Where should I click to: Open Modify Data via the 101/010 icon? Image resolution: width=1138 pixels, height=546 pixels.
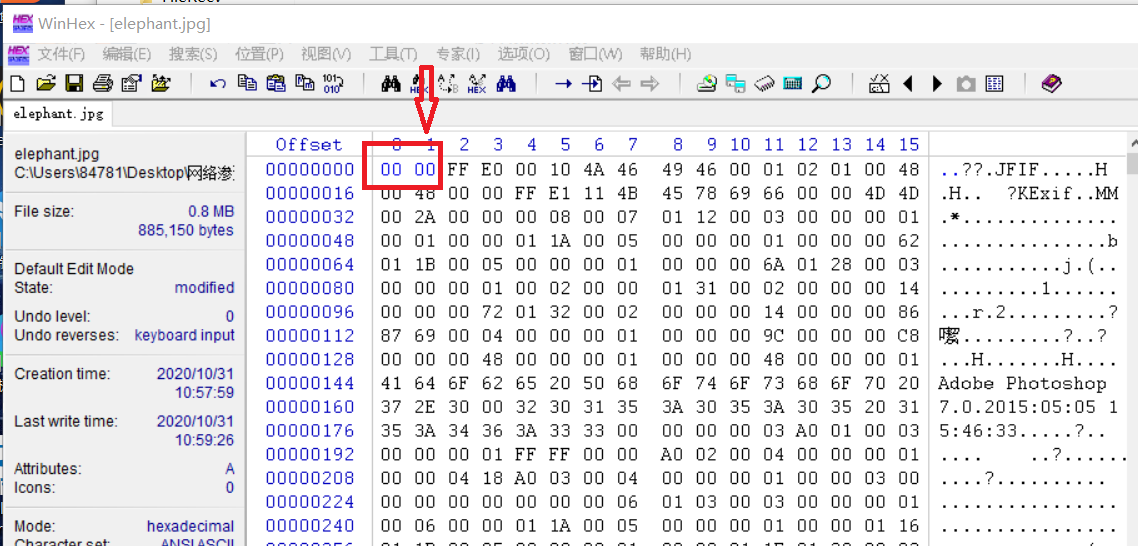point(333,83)
